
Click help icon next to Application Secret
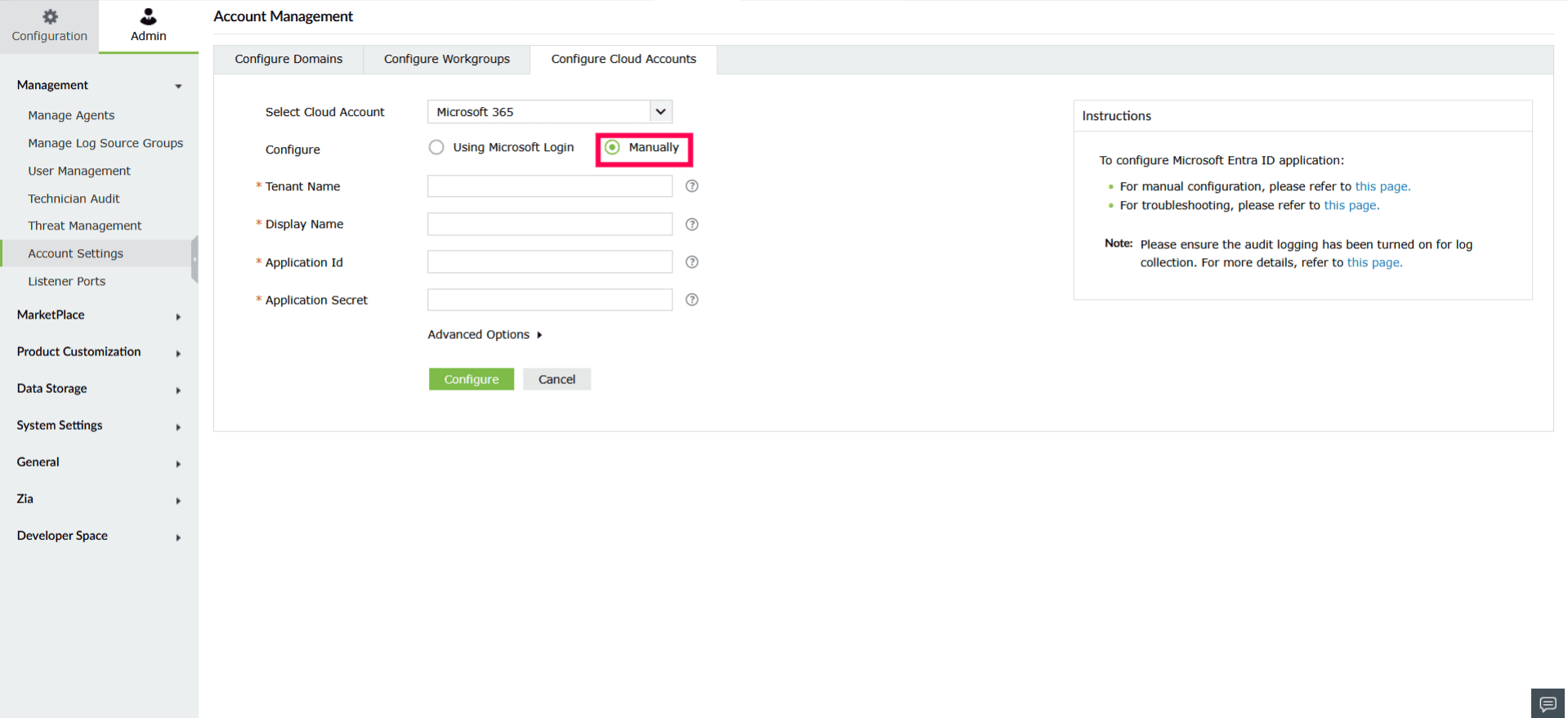(x=692, y=300)
